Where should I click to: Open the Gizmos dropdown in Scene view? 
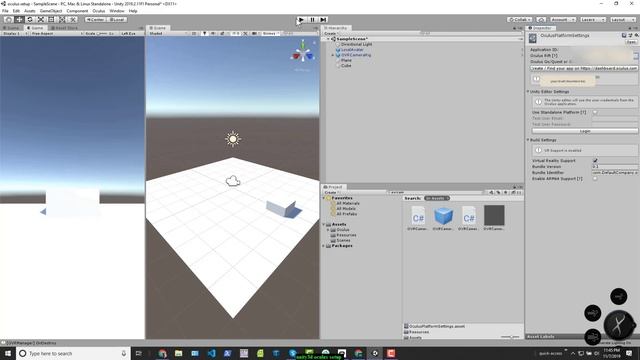271,33
